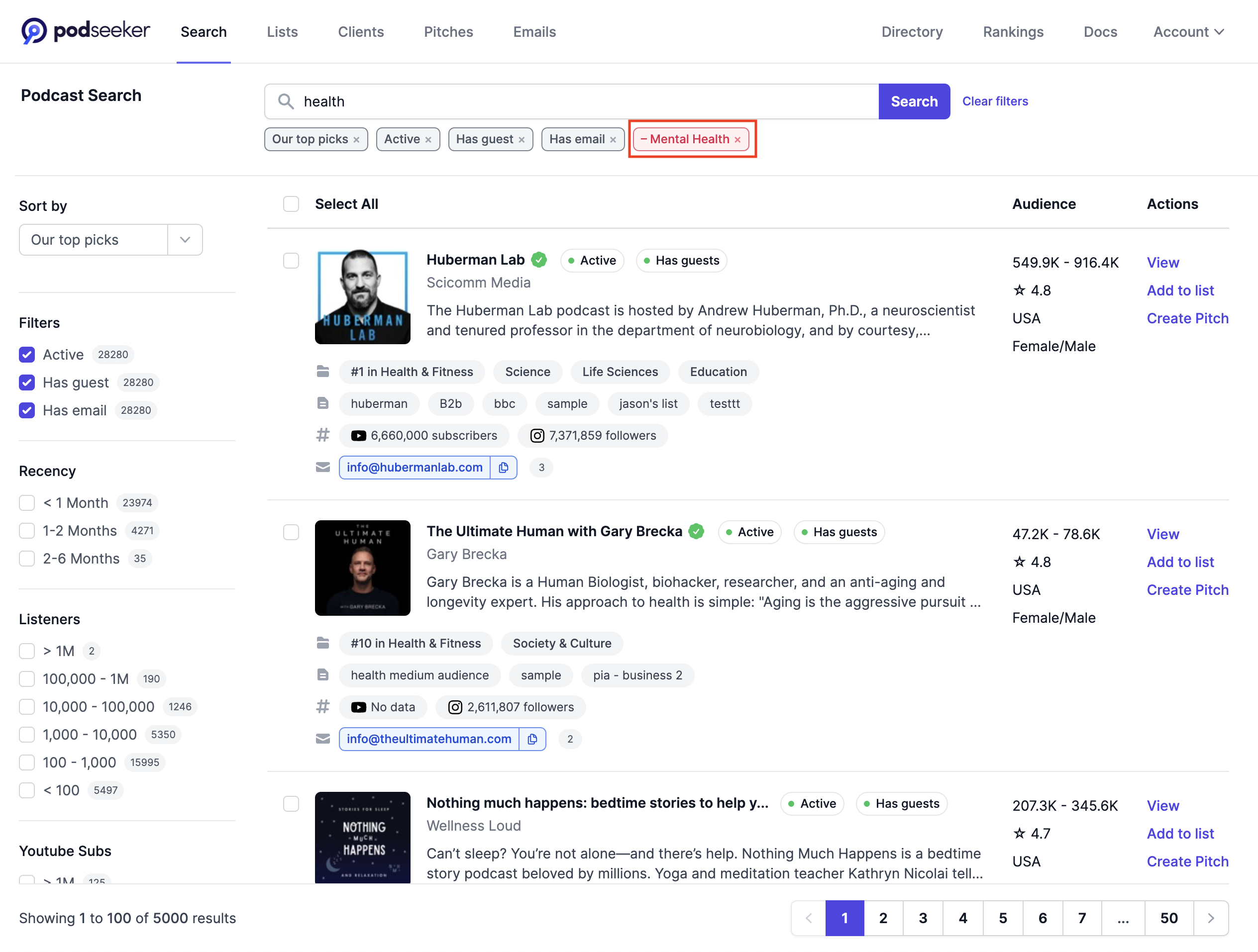Click the jason's list tag

coord(648,403)
